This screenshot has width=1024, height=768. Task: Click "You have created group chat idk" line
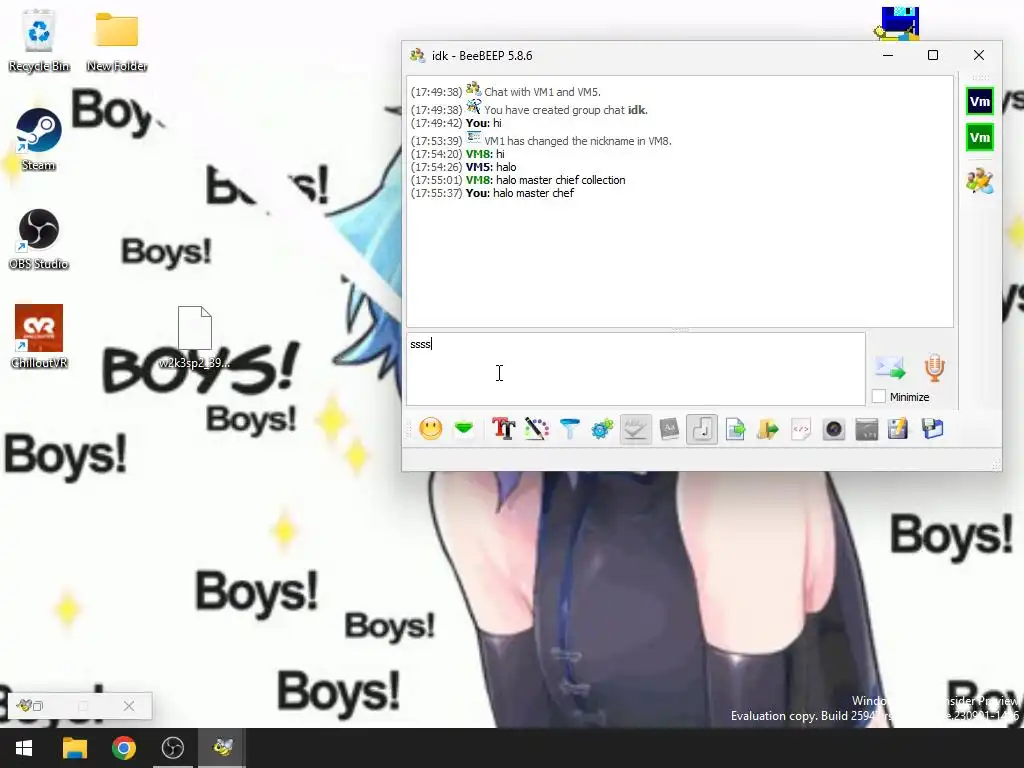566,110
